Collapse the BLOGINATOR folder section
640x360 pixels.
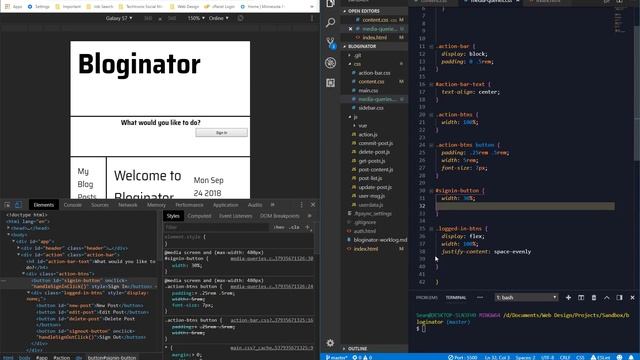pos(362,47)
